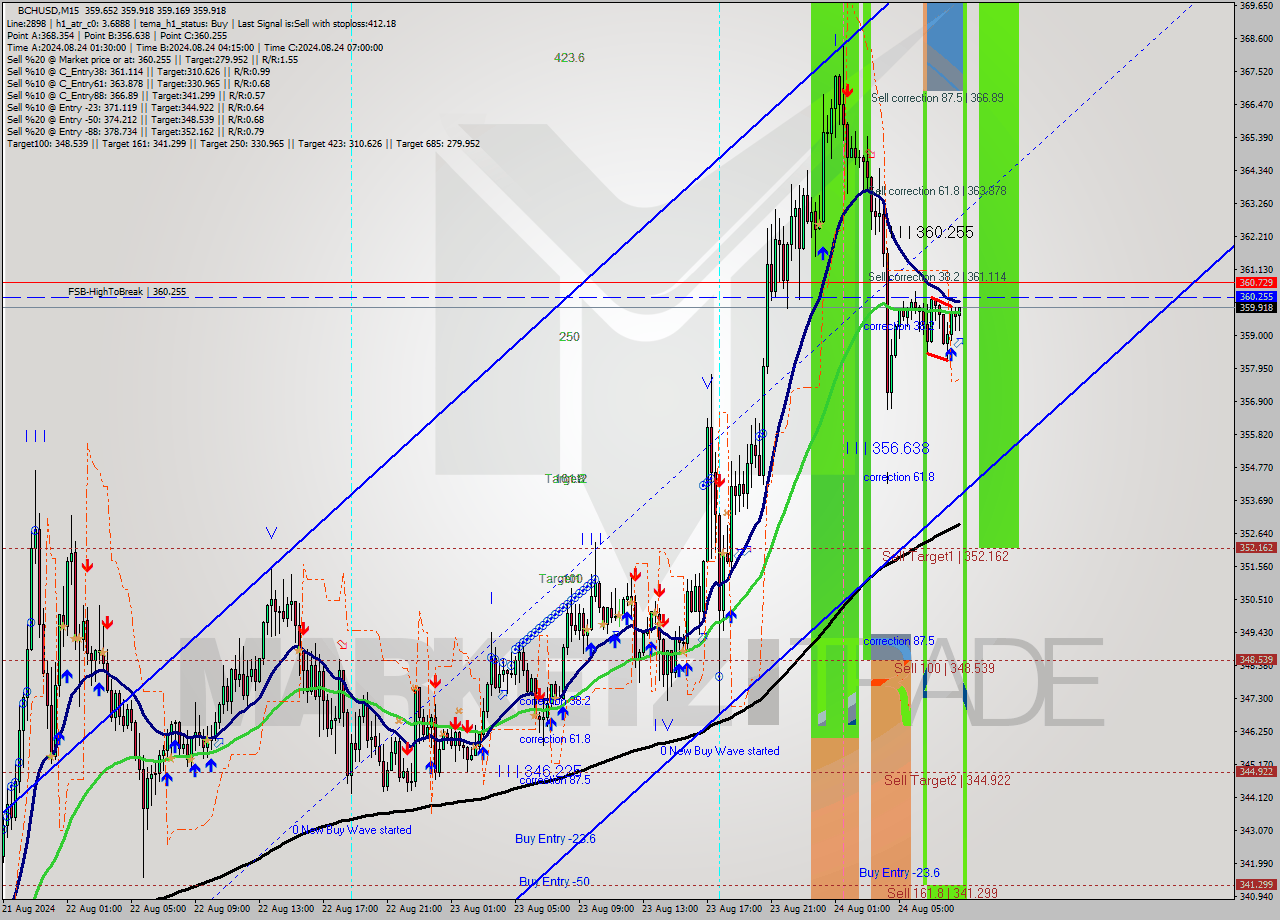This screenshot has height=920, width=1280.
Task: Click the info line starting with Line:2898
Action: point(201,23)
